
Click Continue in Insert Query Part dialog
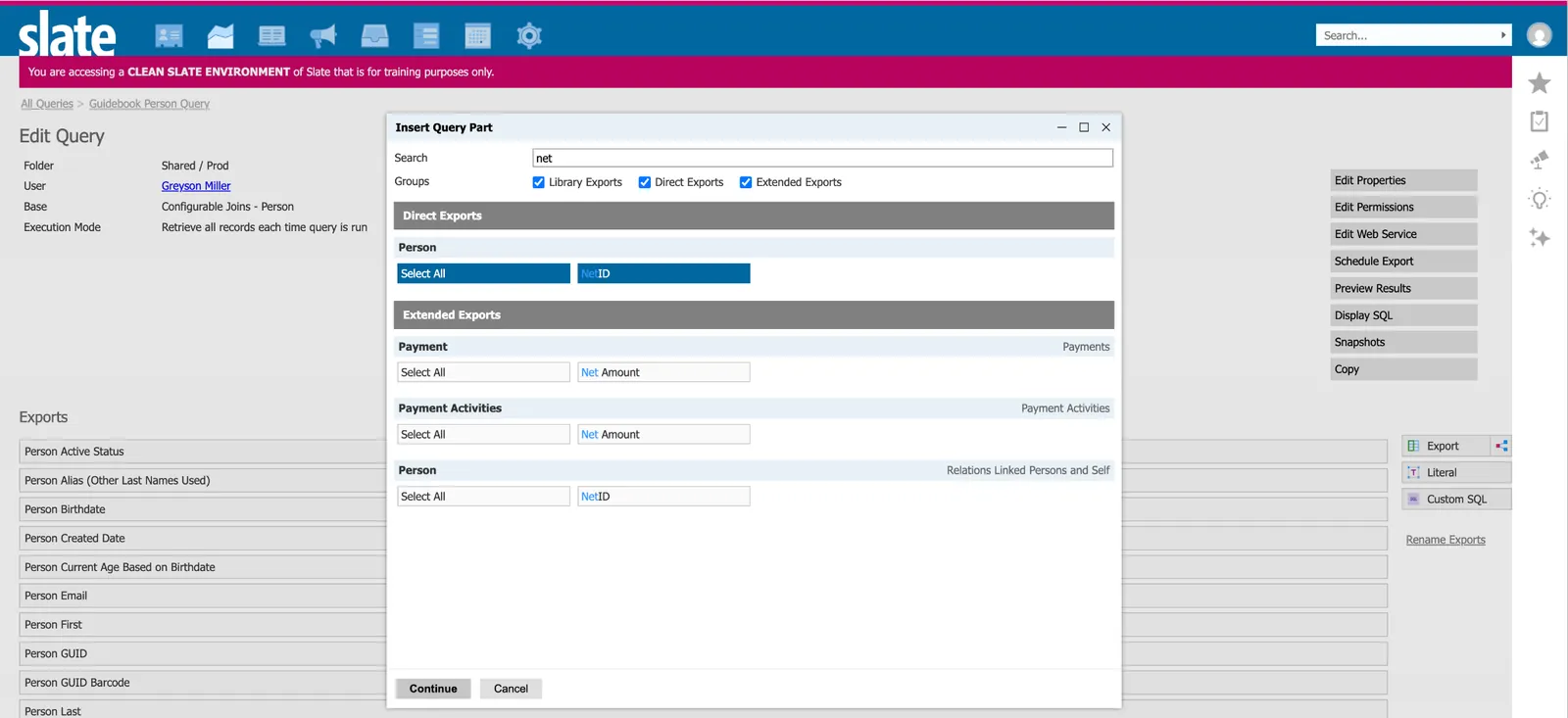[x=433, y=689]
